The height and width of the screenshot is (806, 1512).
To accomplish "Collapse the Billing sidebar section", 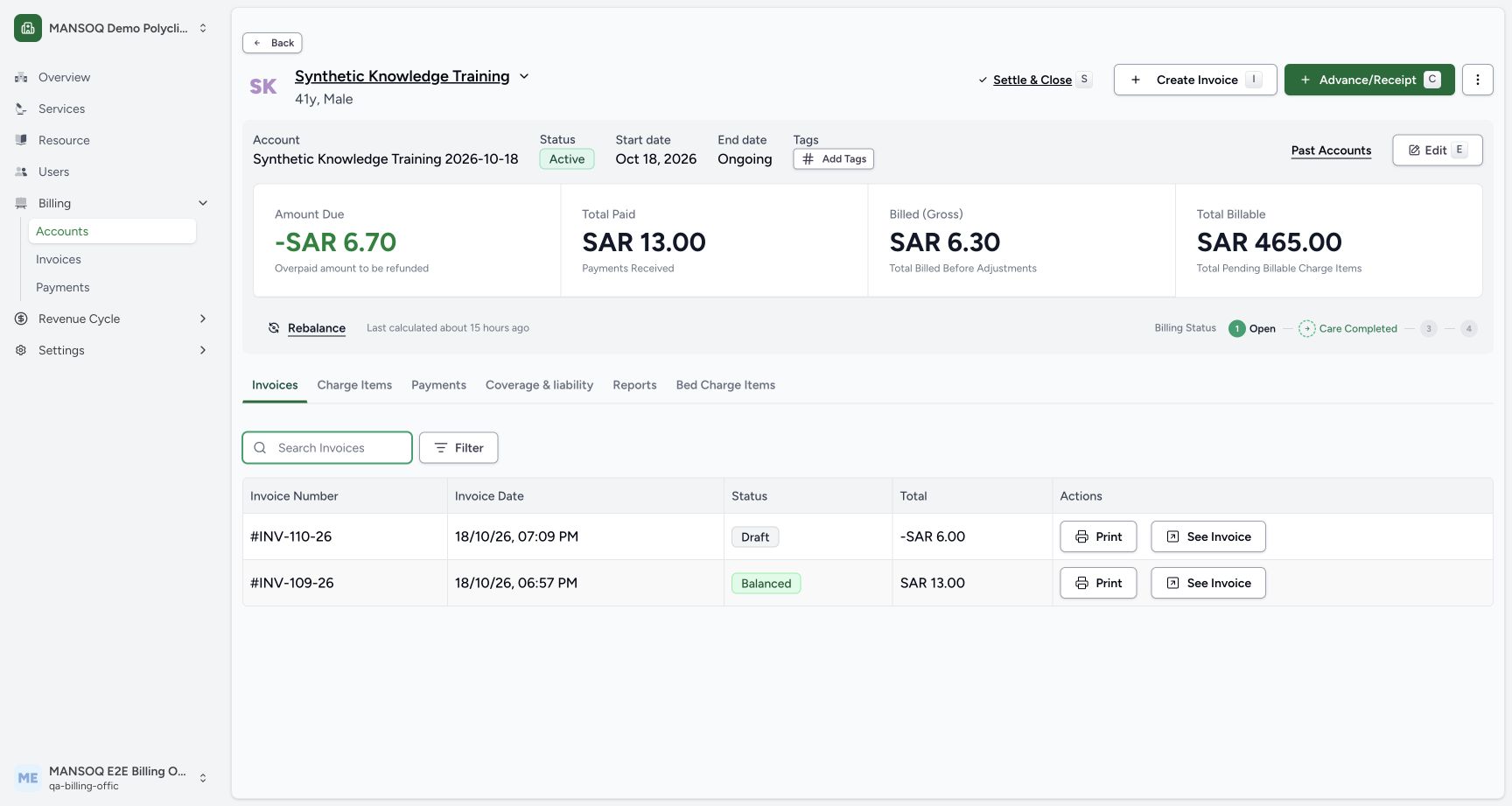I will [x=112, y=203].
